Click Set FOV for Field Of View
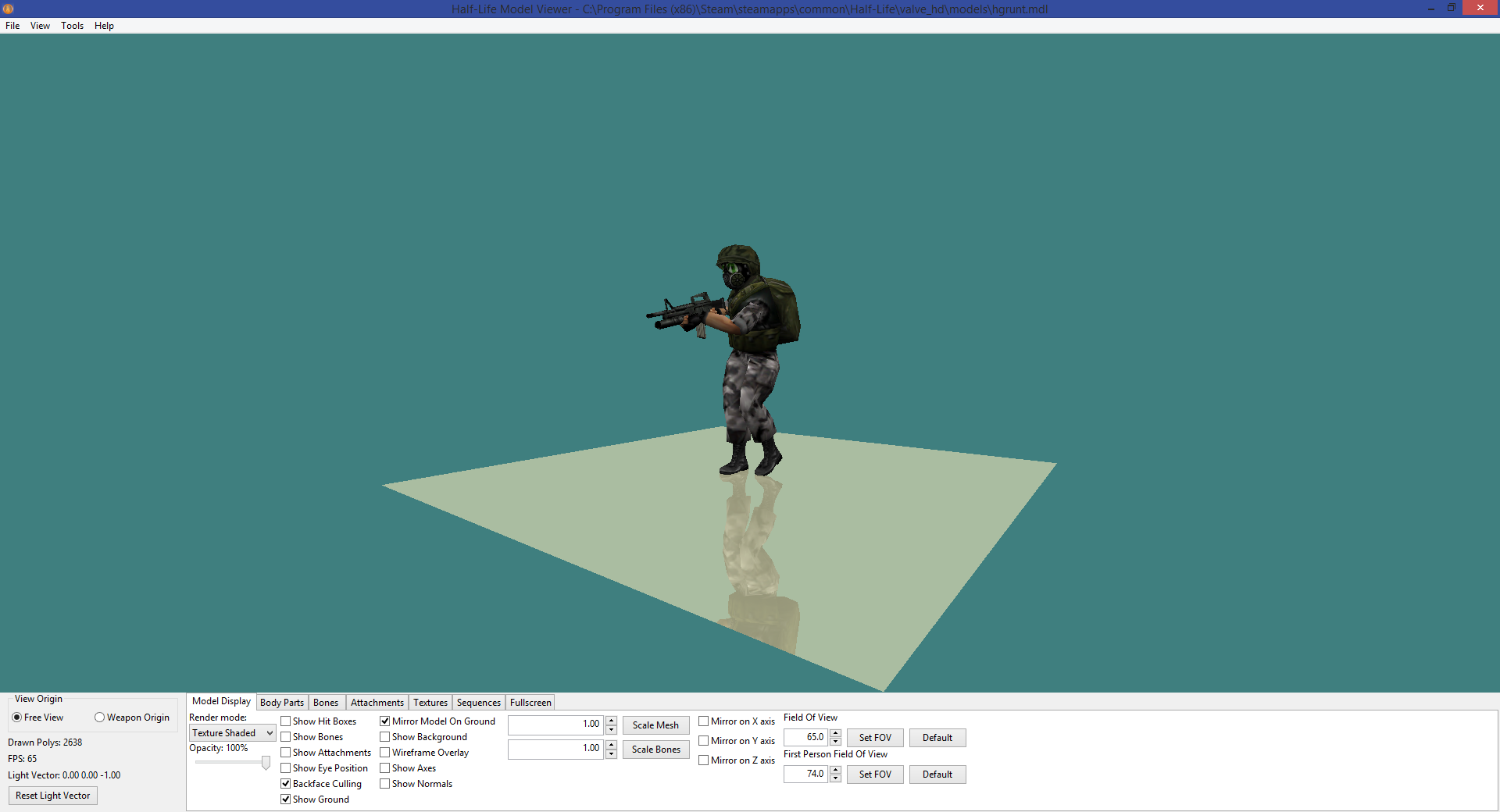 875,738
